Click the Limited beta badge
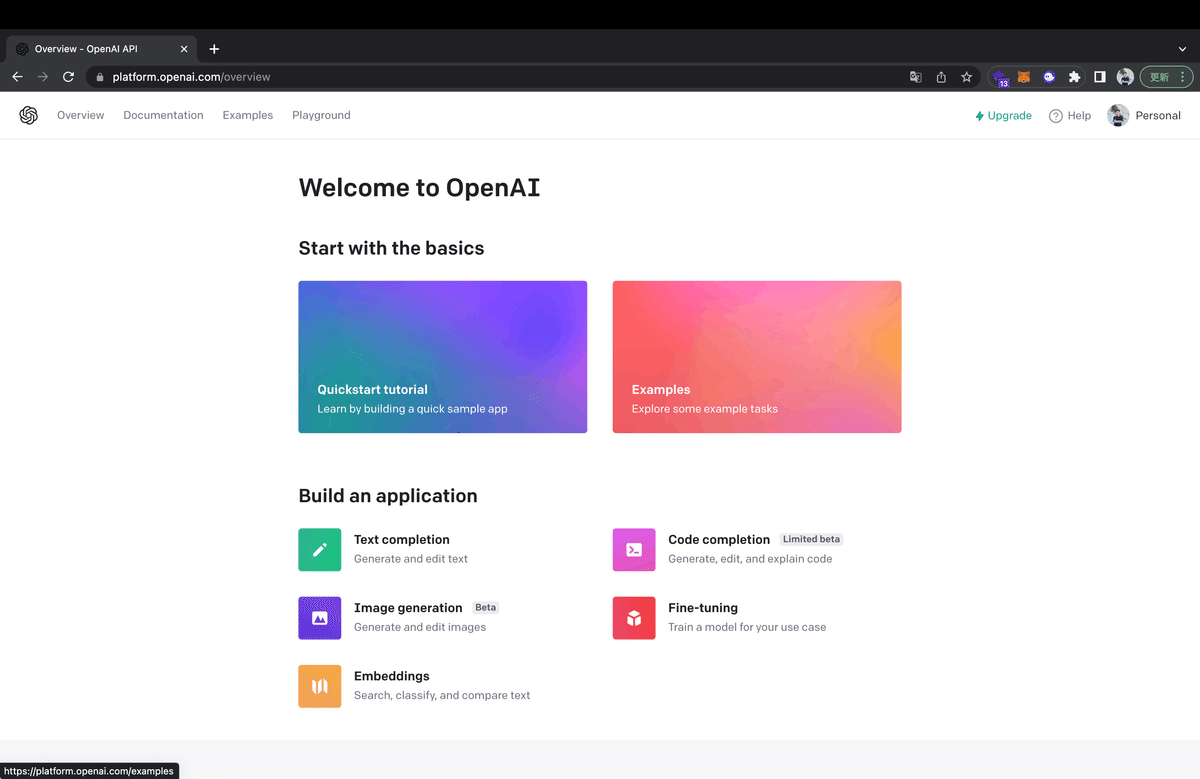Screen dimensions: 1200x779 811,539
